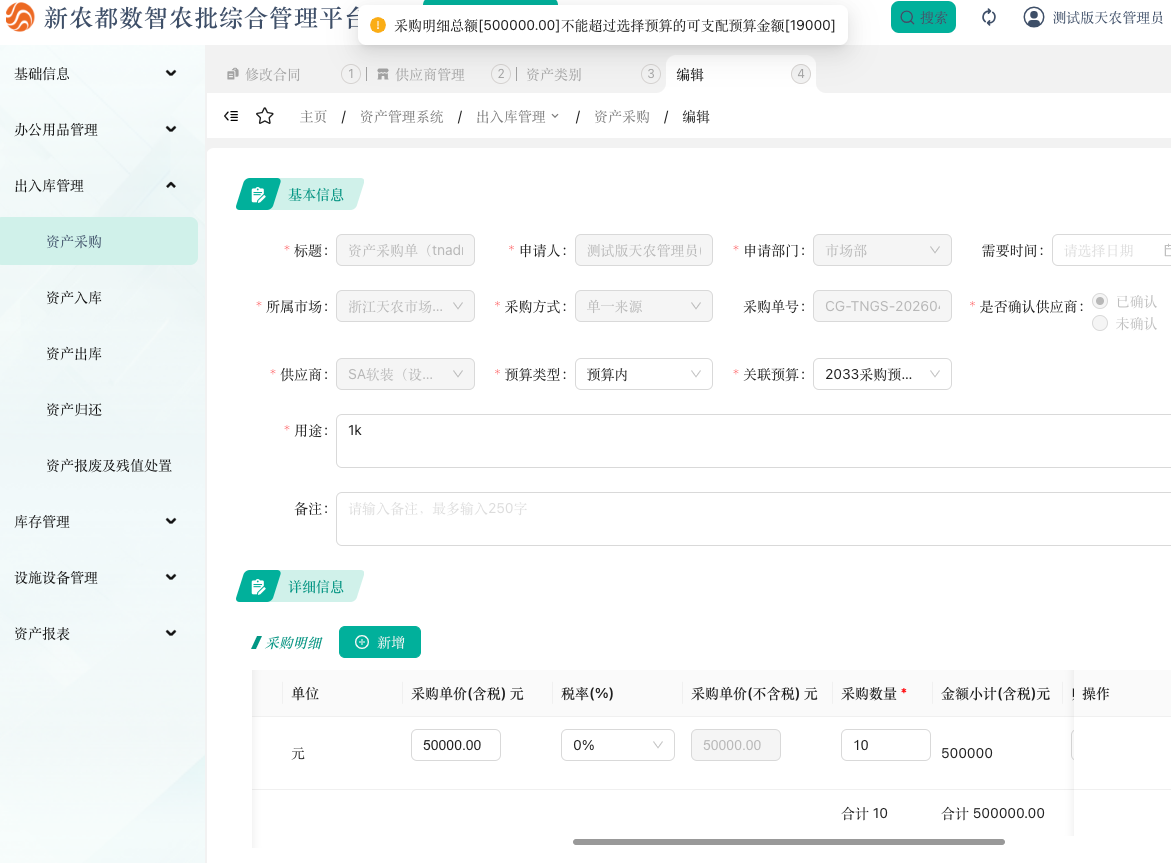The image size is (1171, 863).
Task: Click the platform logo icon
Action: click(x=19, y=17)
